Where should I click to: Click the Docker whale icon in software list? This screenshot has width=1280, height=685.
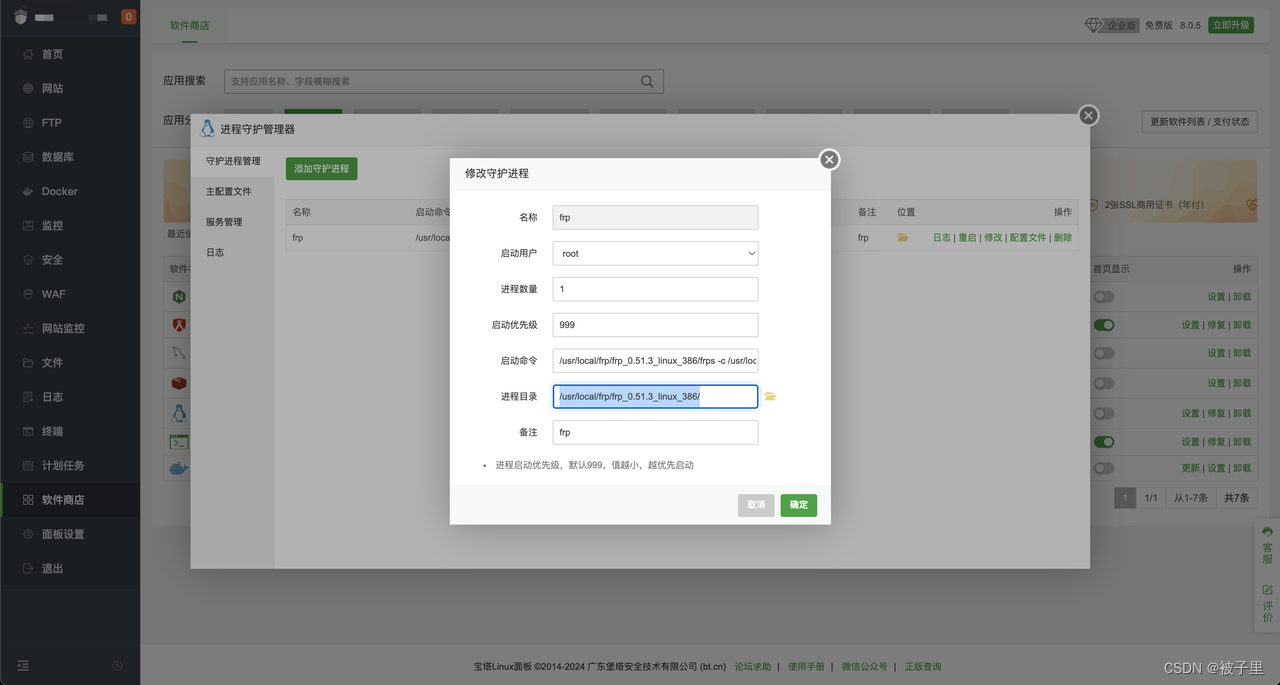(x=179, y=468)
